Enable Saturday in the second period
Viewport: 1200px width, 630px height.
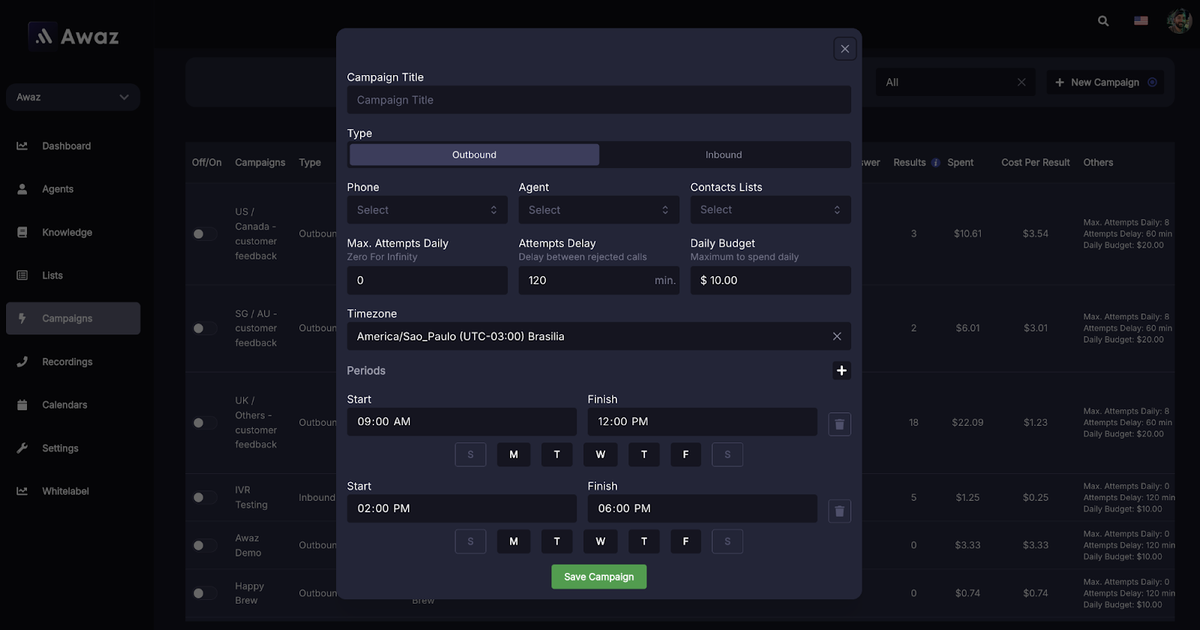coord(727,542)
